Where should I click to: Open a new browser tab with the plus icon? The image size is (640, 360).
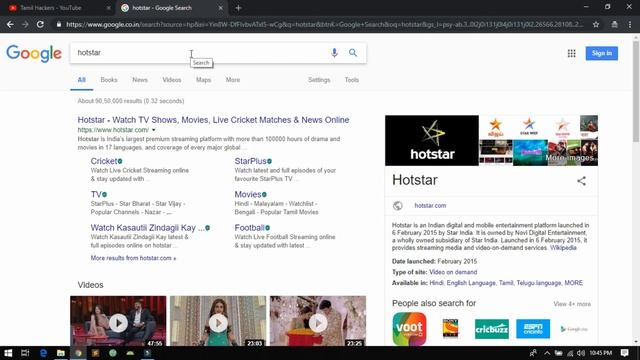[238, 8]
